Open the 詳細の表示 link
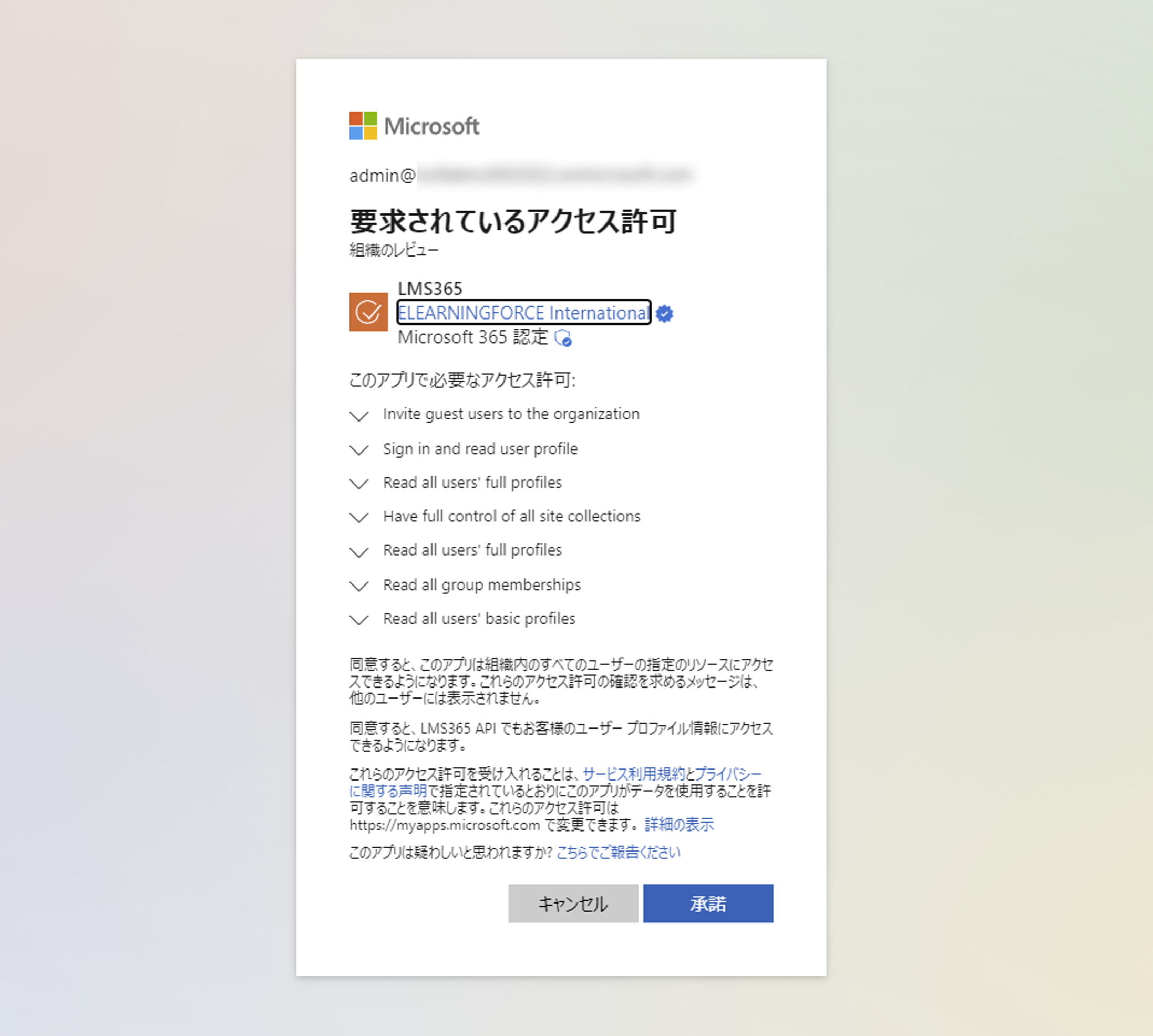Screen dimensions: 1153x1036 (x=679, y=824)
